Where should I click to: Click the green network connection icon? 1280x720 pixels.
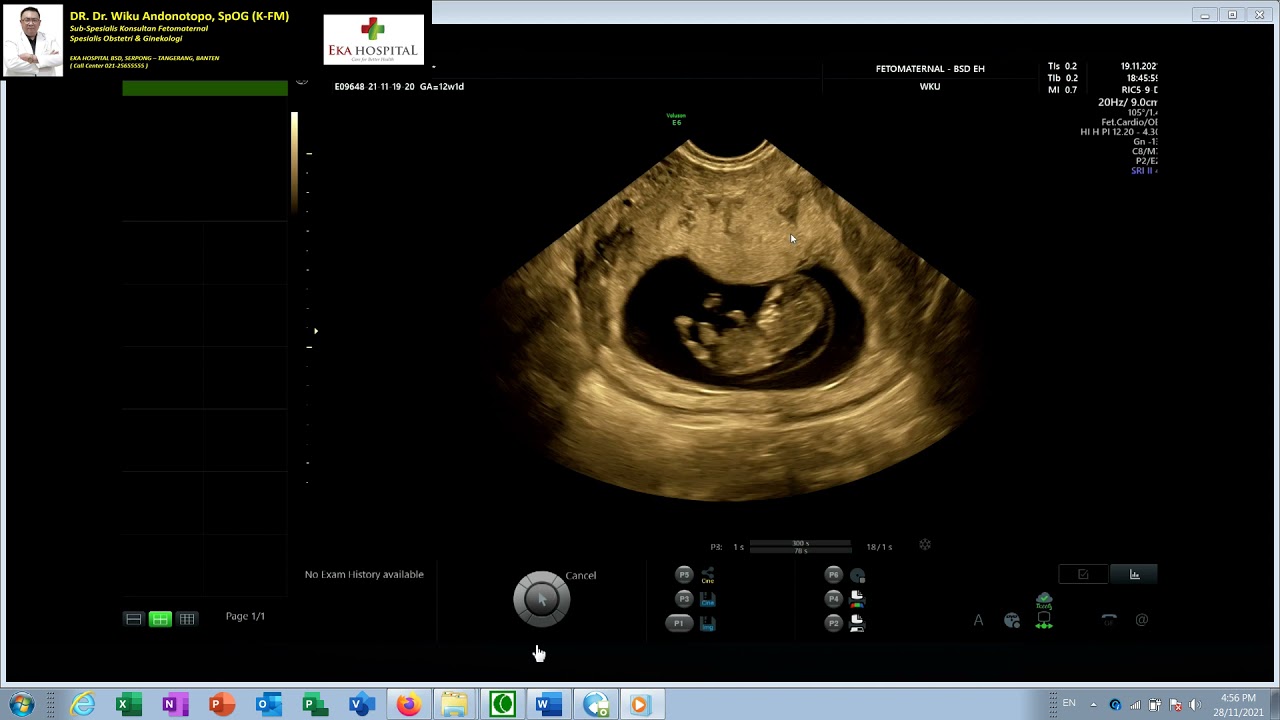click(1044, 621)
